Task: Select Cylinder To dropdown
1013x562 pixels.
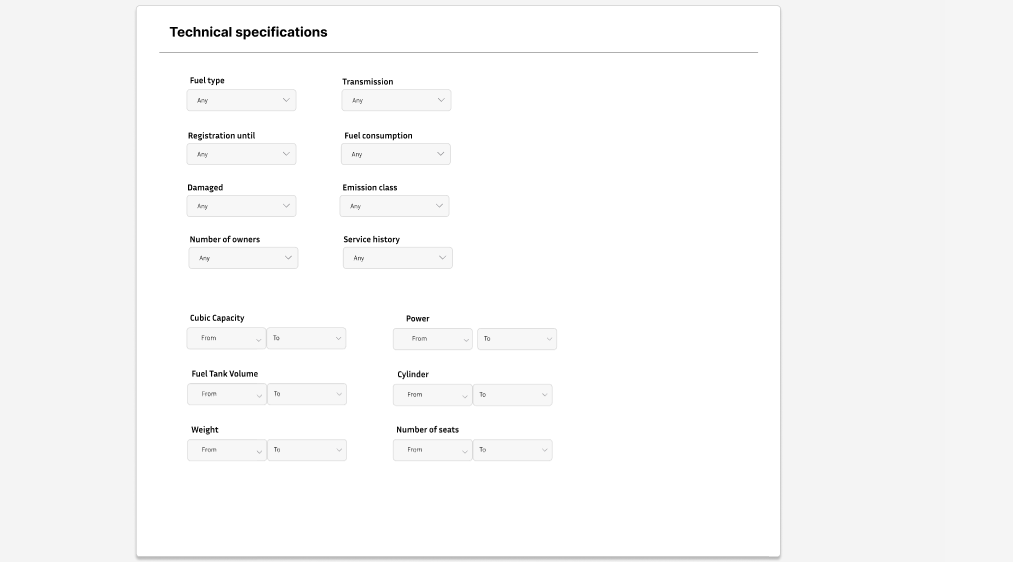Action: coord(512,395)
